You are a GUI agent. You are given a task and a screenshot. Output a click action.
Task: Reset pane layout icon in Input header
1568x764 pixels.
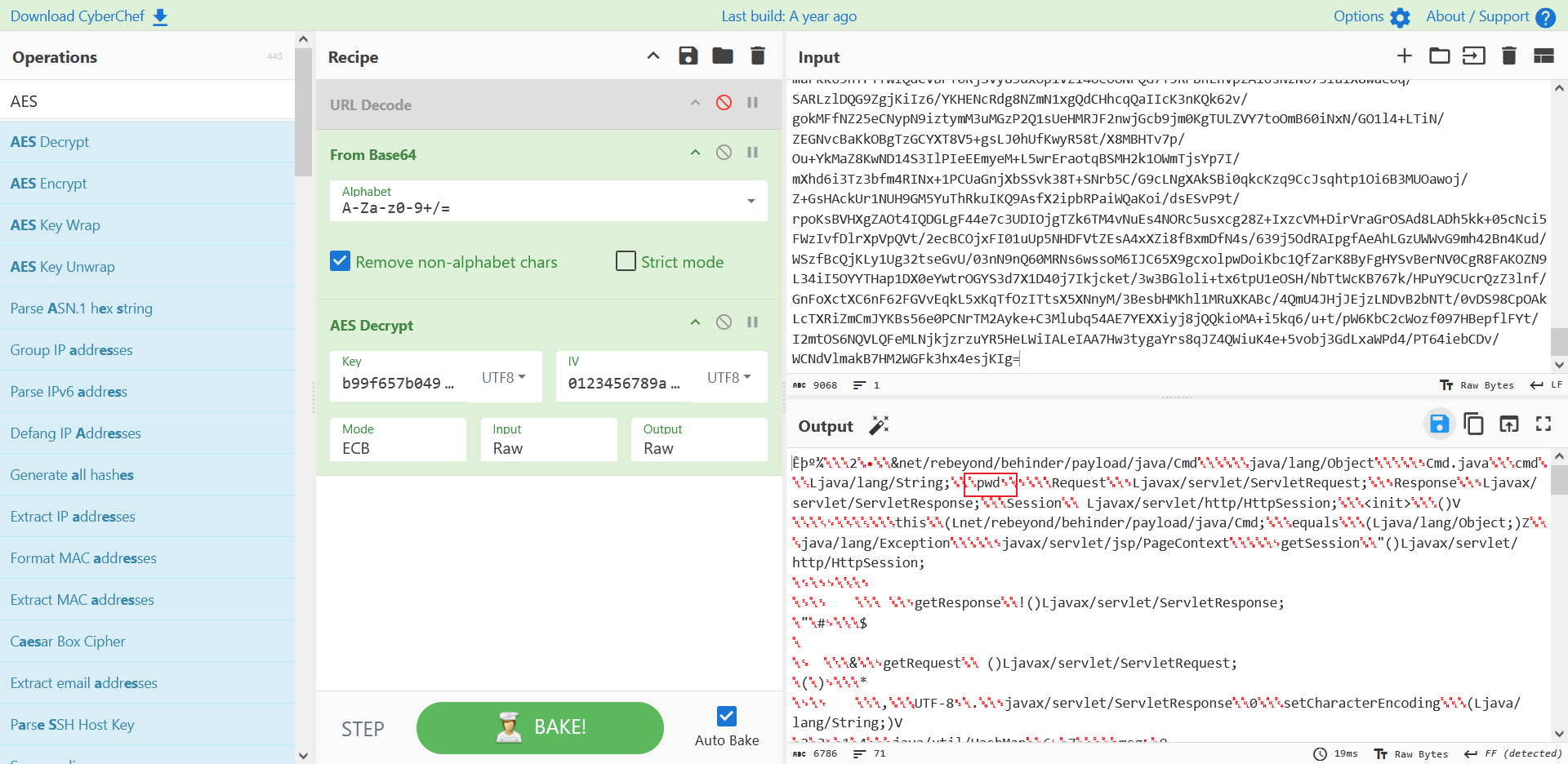pyautogui.click(x=1543, y=56)
